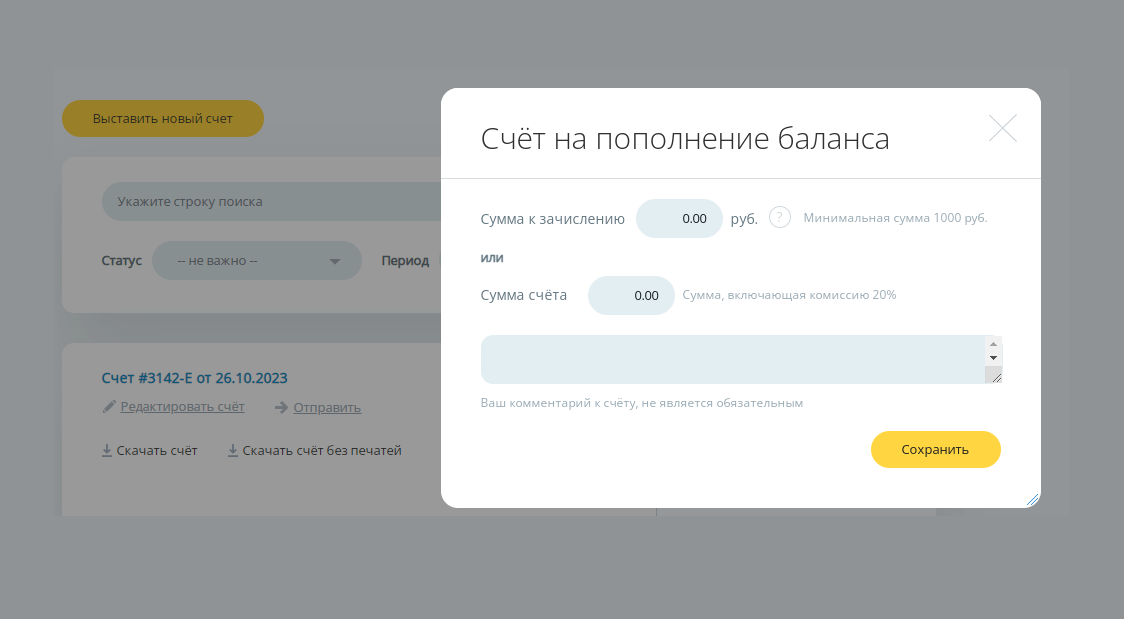The height and width of the screenshot is (619, 1124).
Task: Click the Укажите строку поиска search field
Action: click(270, 201)
